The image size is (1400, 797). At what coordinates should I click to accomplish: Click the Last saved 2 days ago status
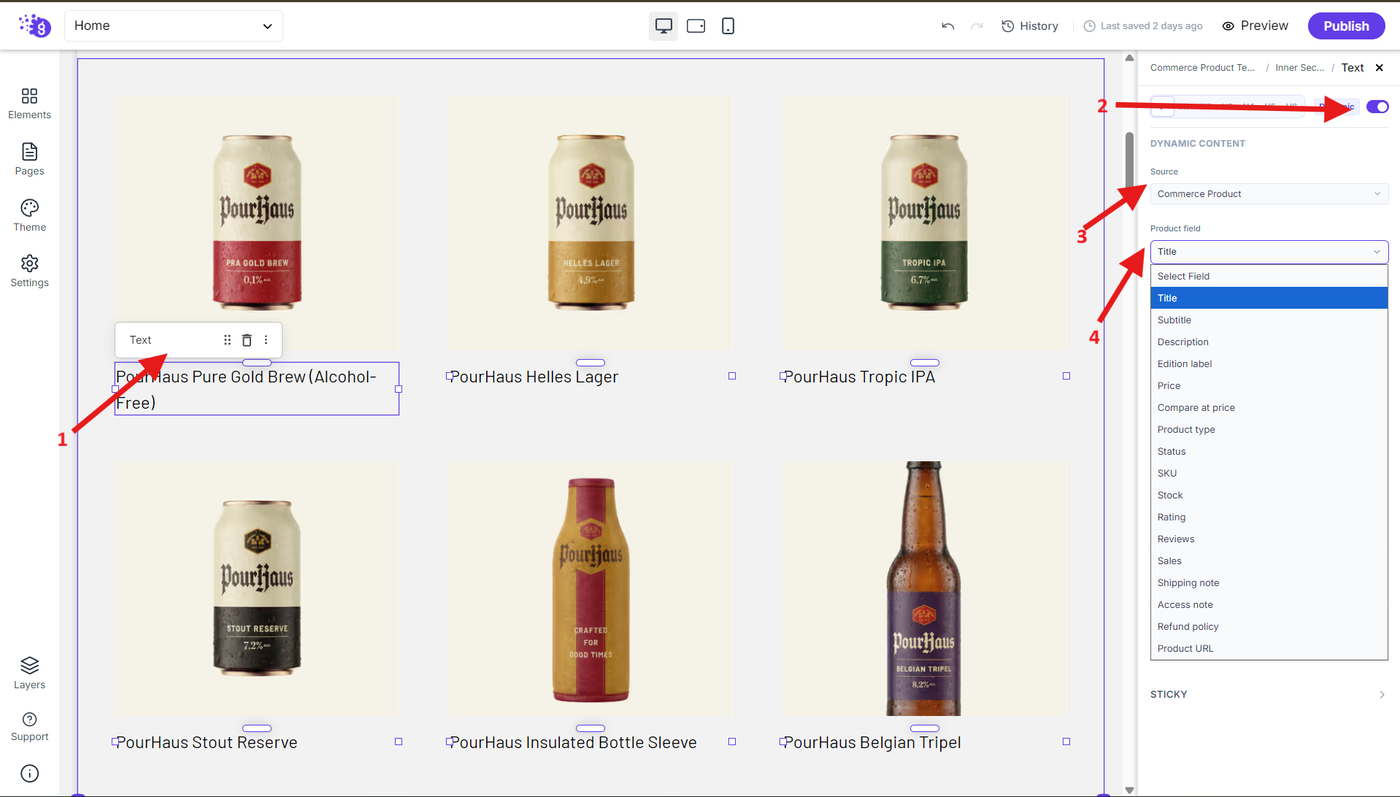pyautogui.click(x=1144, y=26)
